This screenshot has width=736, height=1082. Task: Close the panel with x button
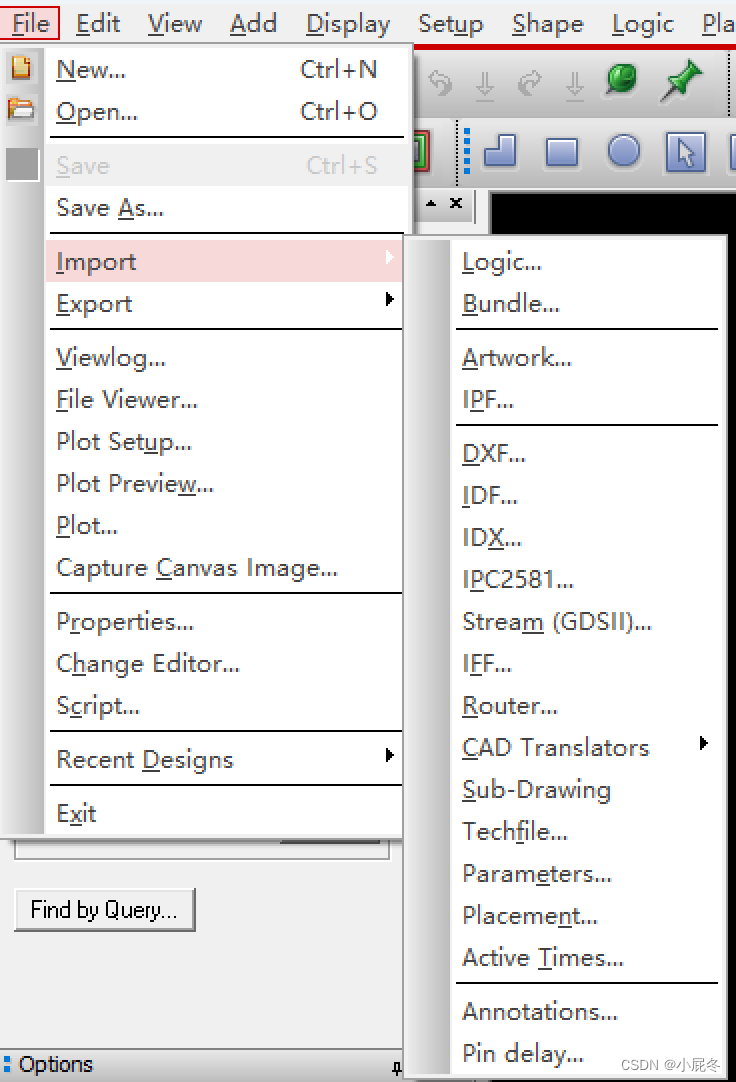456,203
